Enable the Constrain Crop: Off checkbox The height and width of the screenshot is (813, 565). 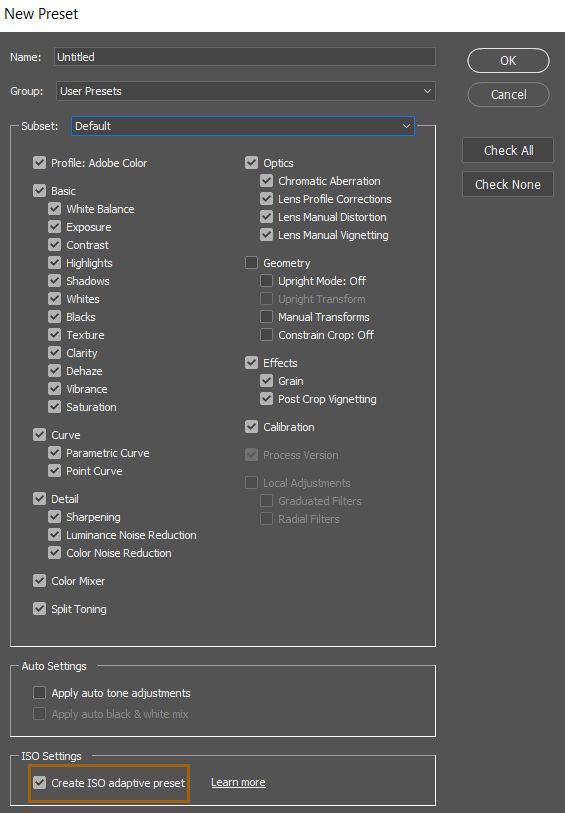click(266, 335)
